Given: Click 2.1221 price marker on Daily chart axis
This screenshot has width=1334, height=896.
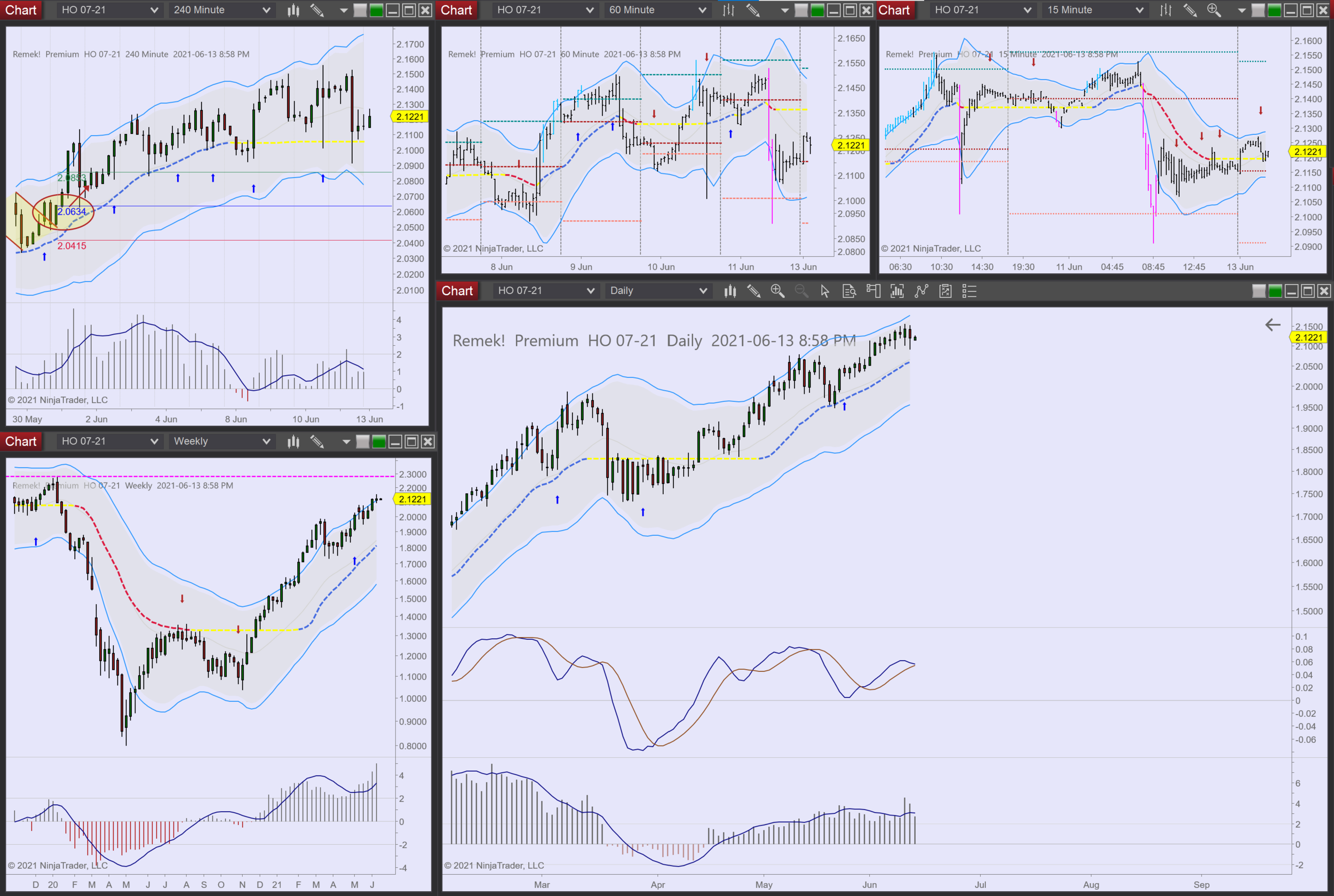Looking at the screenshot, I should click(x=1308, y=337).
